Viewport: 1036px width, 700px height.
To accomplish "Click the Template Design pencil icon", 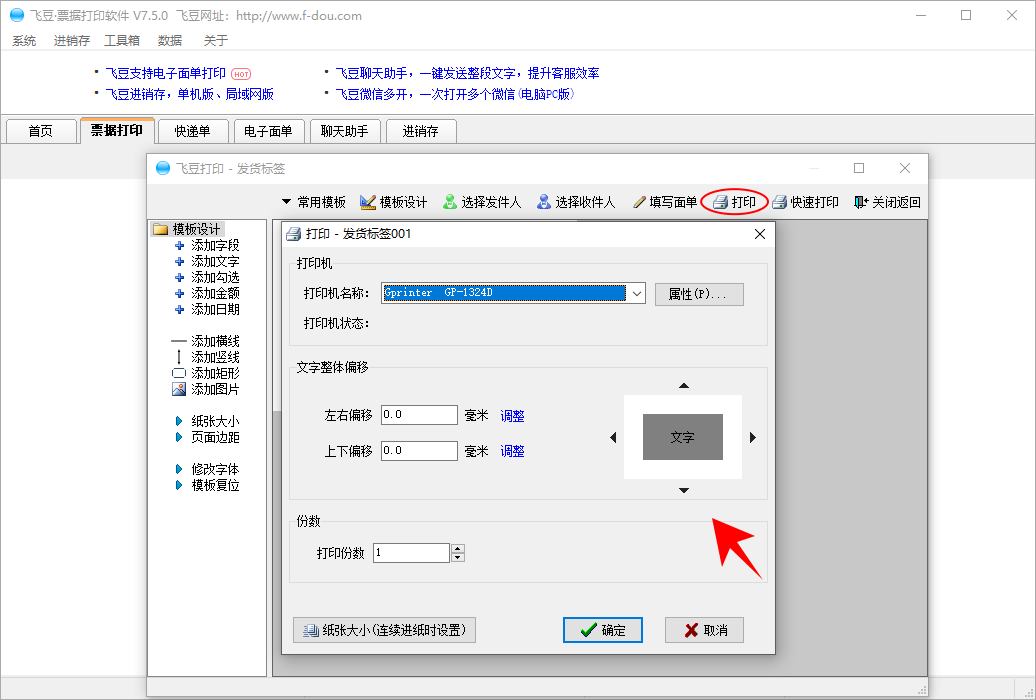I will click(x=368, y=202).
